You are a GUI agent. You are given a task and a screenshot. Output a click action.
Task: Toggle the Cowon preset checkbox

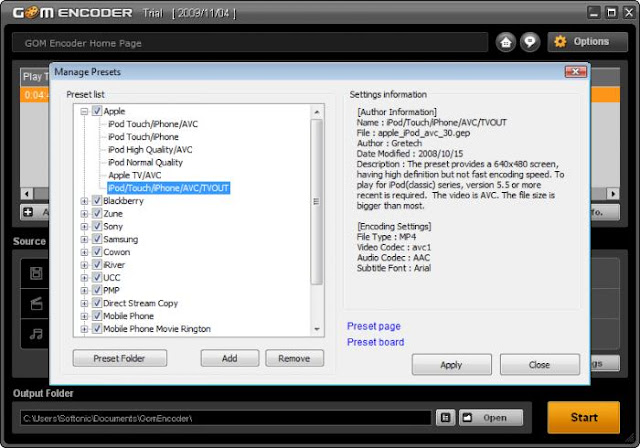[x=97, y=252]
